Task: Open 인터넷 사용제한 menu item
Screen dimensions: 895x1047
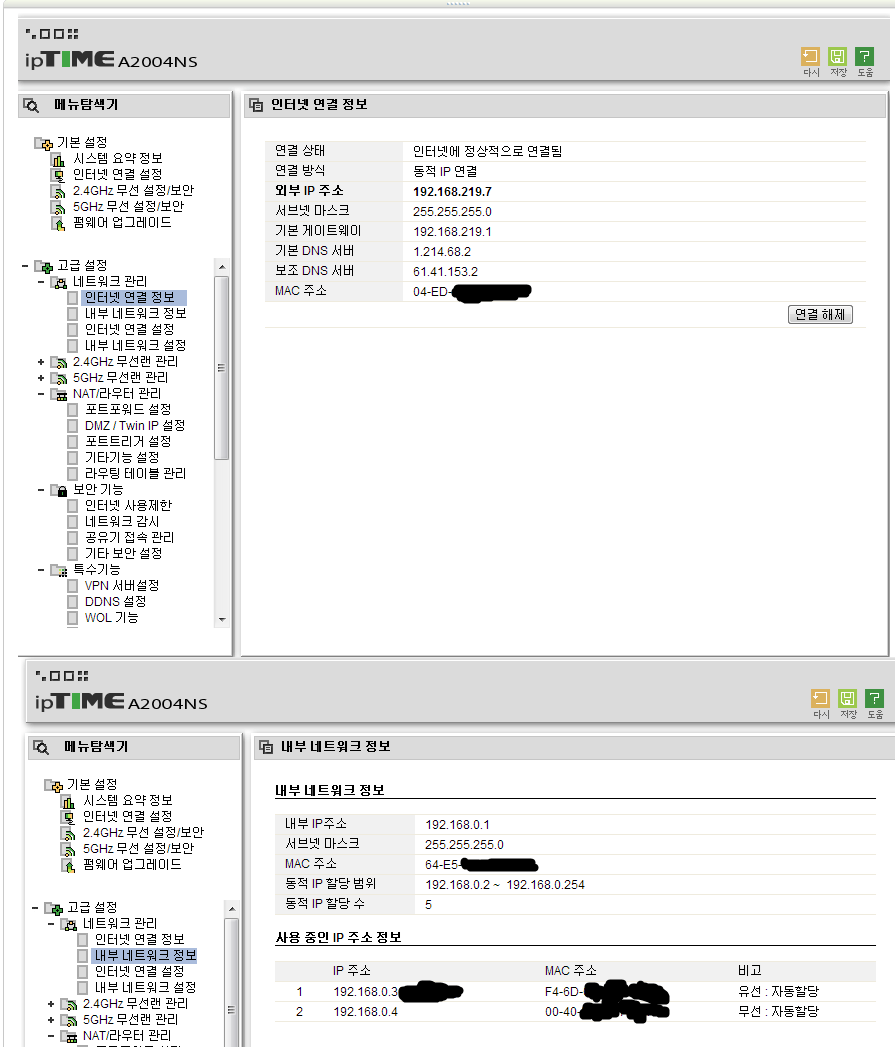Action: coord(128,505)
